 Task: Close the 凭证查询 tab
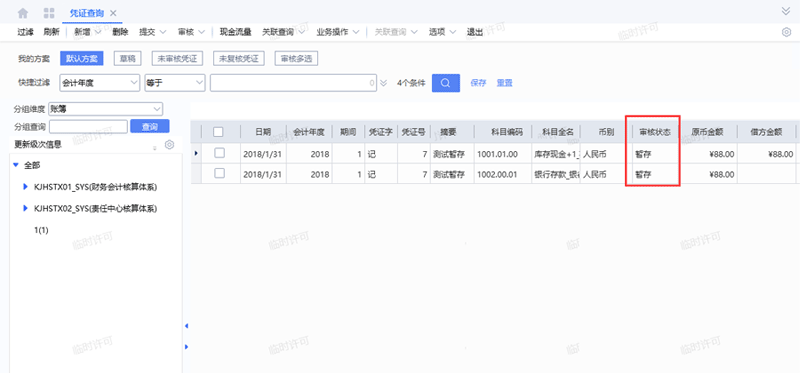(x=113, y=13)
